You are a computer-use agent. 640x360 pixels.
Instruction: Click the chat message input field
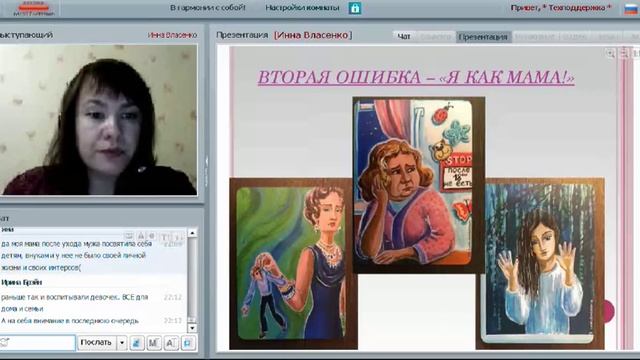click(x=38, y=343)
